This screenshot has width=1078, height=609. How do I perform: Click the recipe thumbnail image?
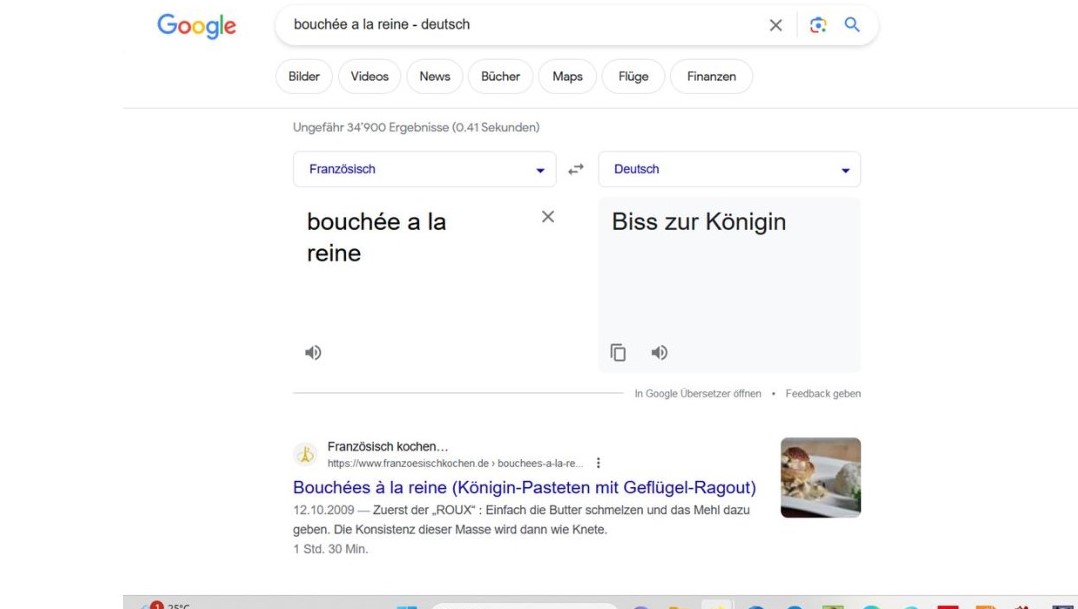[x=820, y=477]
